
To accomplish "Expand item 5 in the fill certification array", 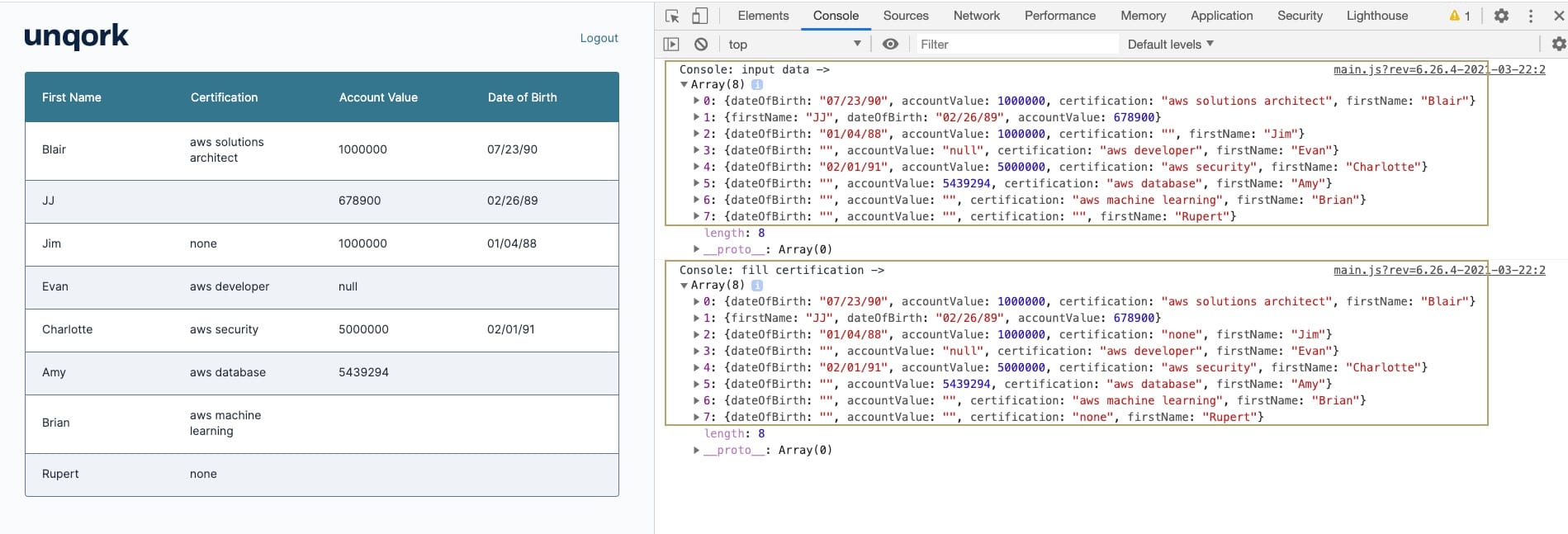I will point(696,385).
